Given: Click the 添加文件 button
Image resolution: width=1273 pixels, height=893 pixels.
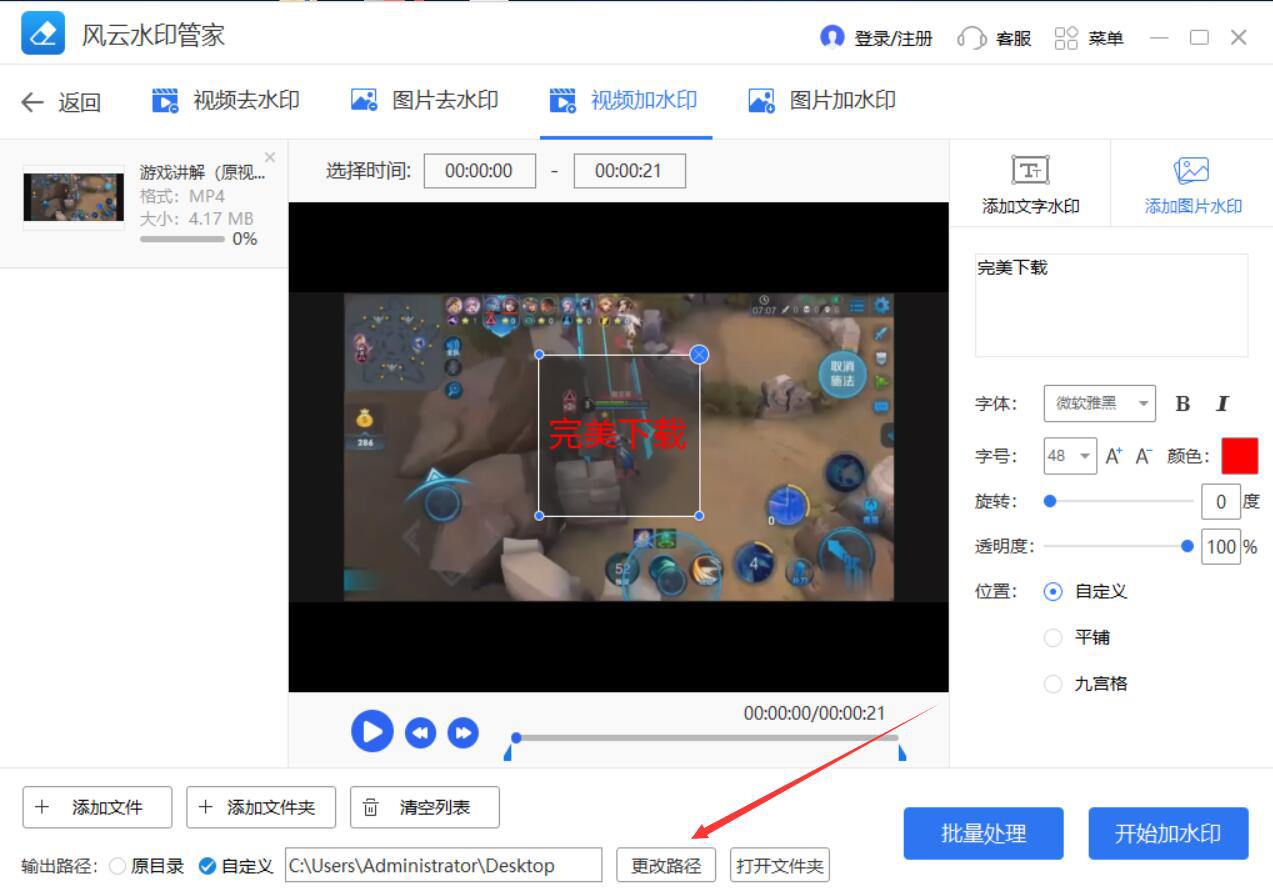Looking at the screenshot, I should point(97,807).
